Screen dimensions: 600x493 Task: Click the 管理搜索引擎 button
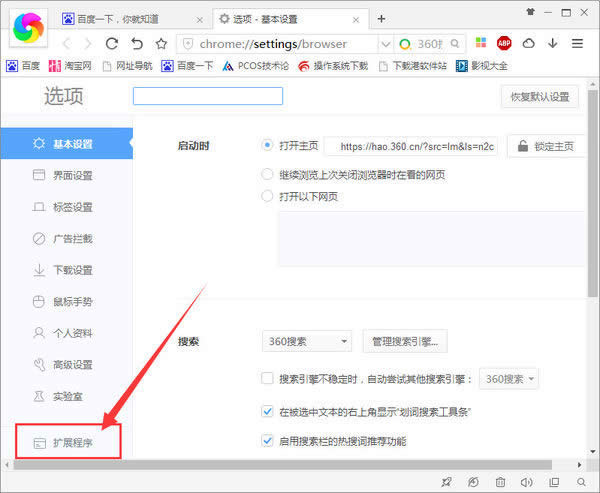[x=405, y=341]
